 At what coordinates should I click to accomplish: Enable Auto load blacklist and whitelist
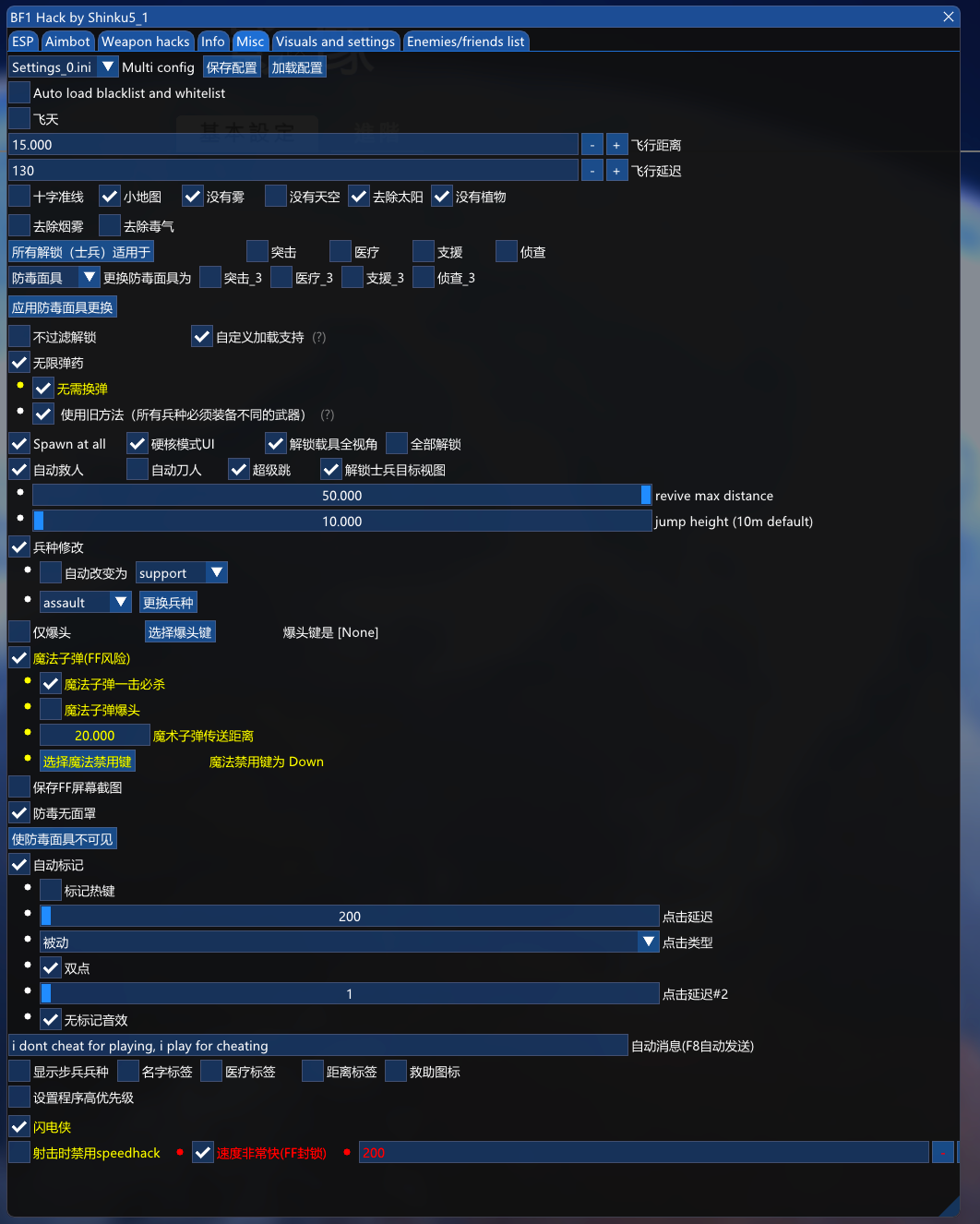coord(19,93)
